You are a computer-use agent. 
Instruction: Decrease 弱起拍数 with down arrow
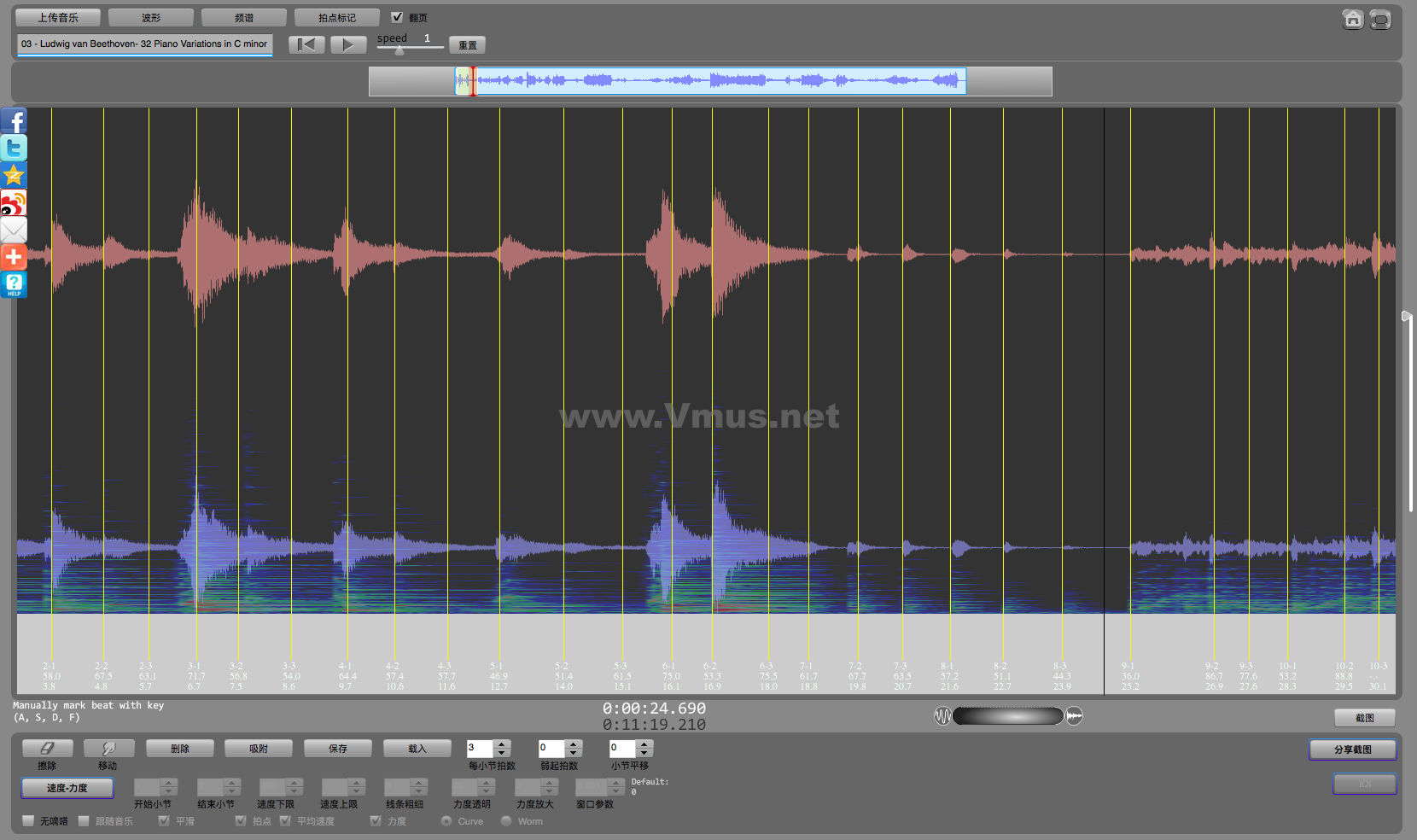[574, 753]
